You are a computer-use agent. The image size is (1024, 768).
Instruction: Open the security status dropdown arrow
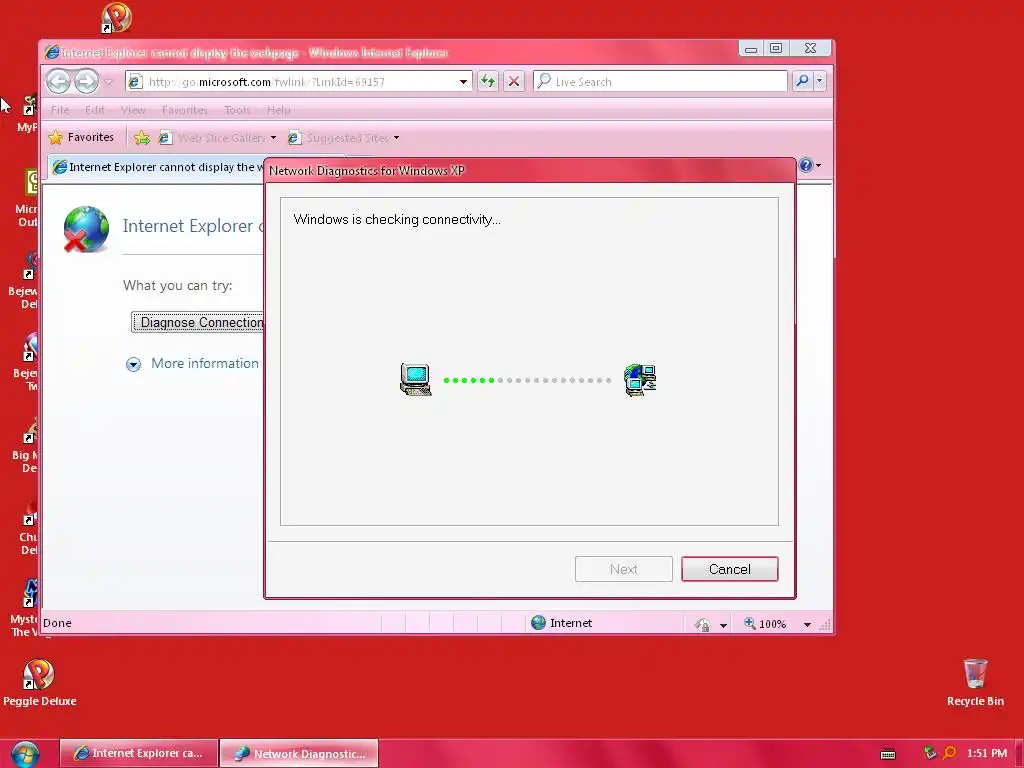[723, 625]
